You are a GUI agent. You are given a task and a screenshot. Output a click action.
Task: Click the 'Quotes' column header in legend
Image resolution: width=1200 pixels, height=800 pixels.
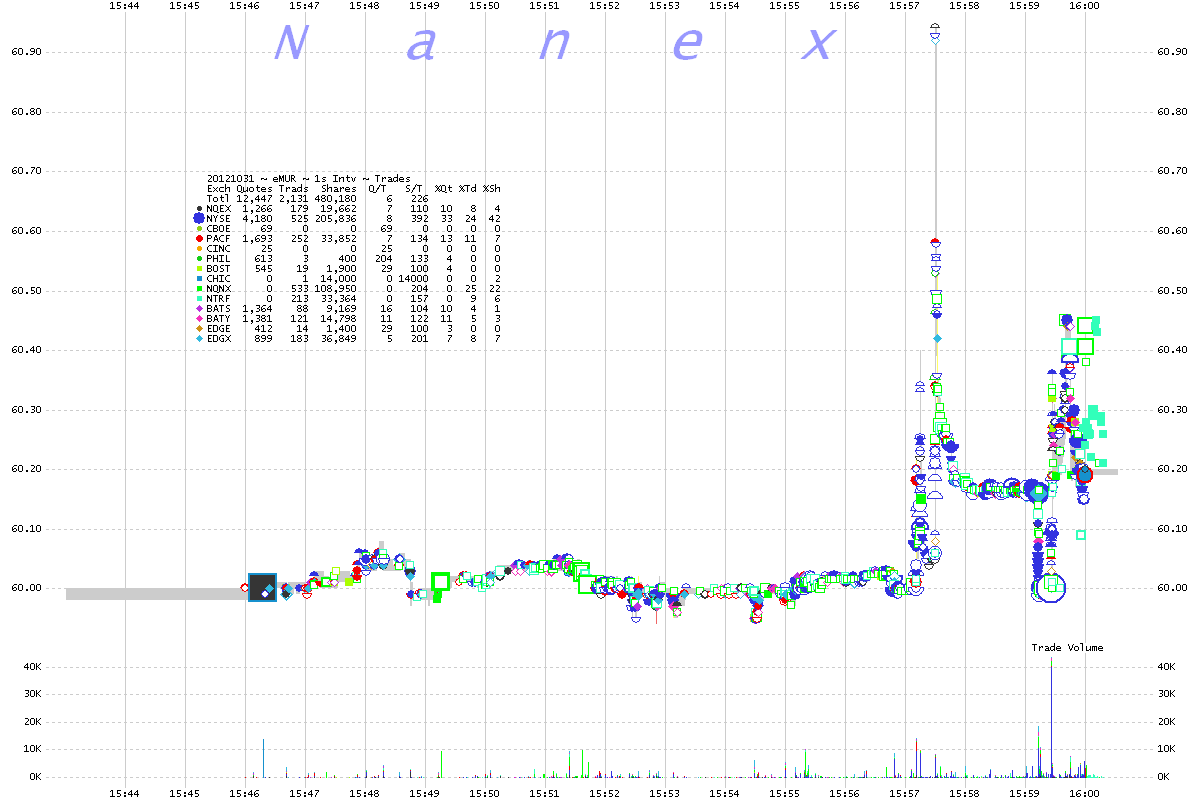point(253,188)
